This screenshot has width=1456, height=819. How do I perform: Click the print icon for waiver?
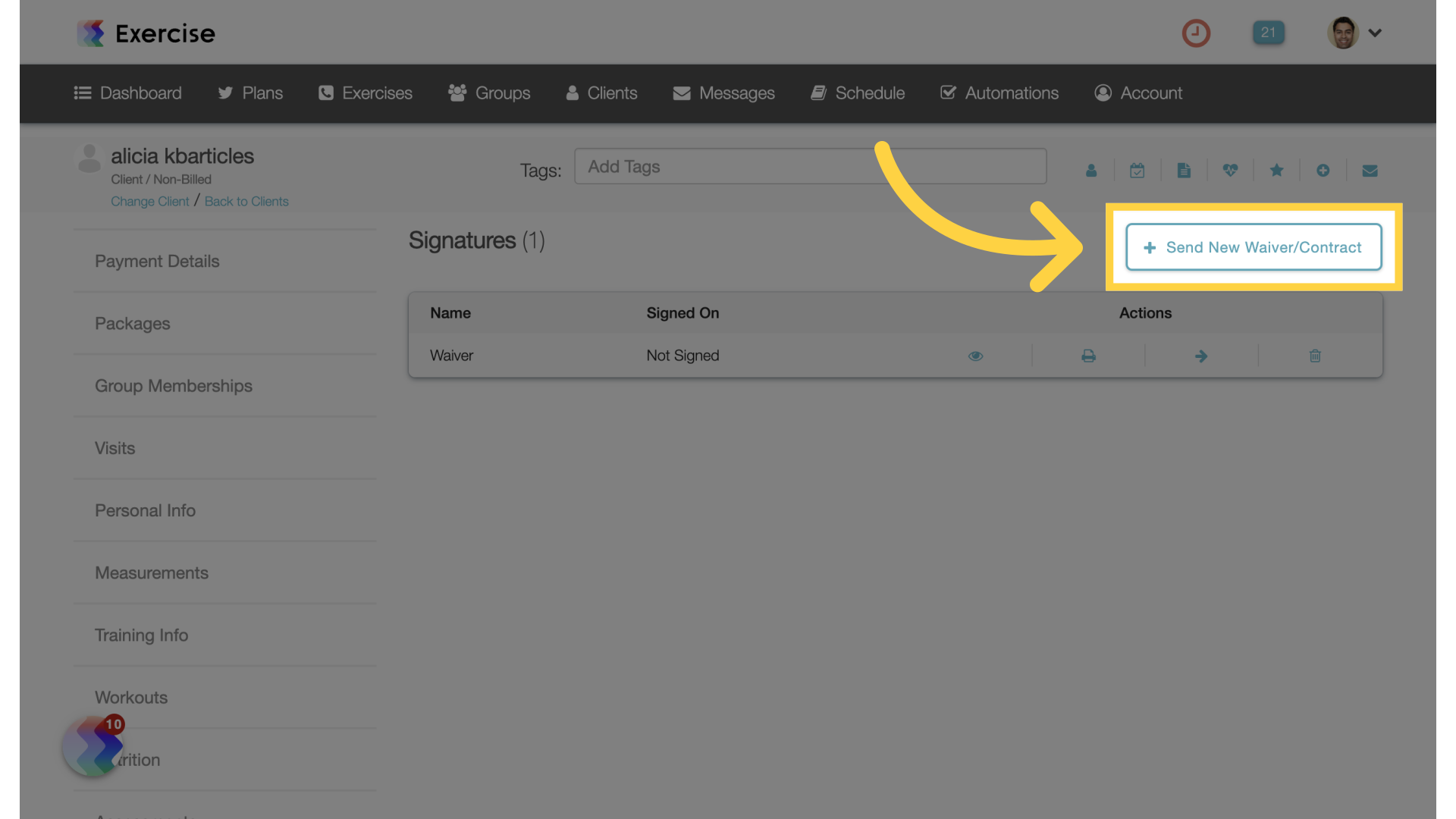click(x=1088, y=355)
